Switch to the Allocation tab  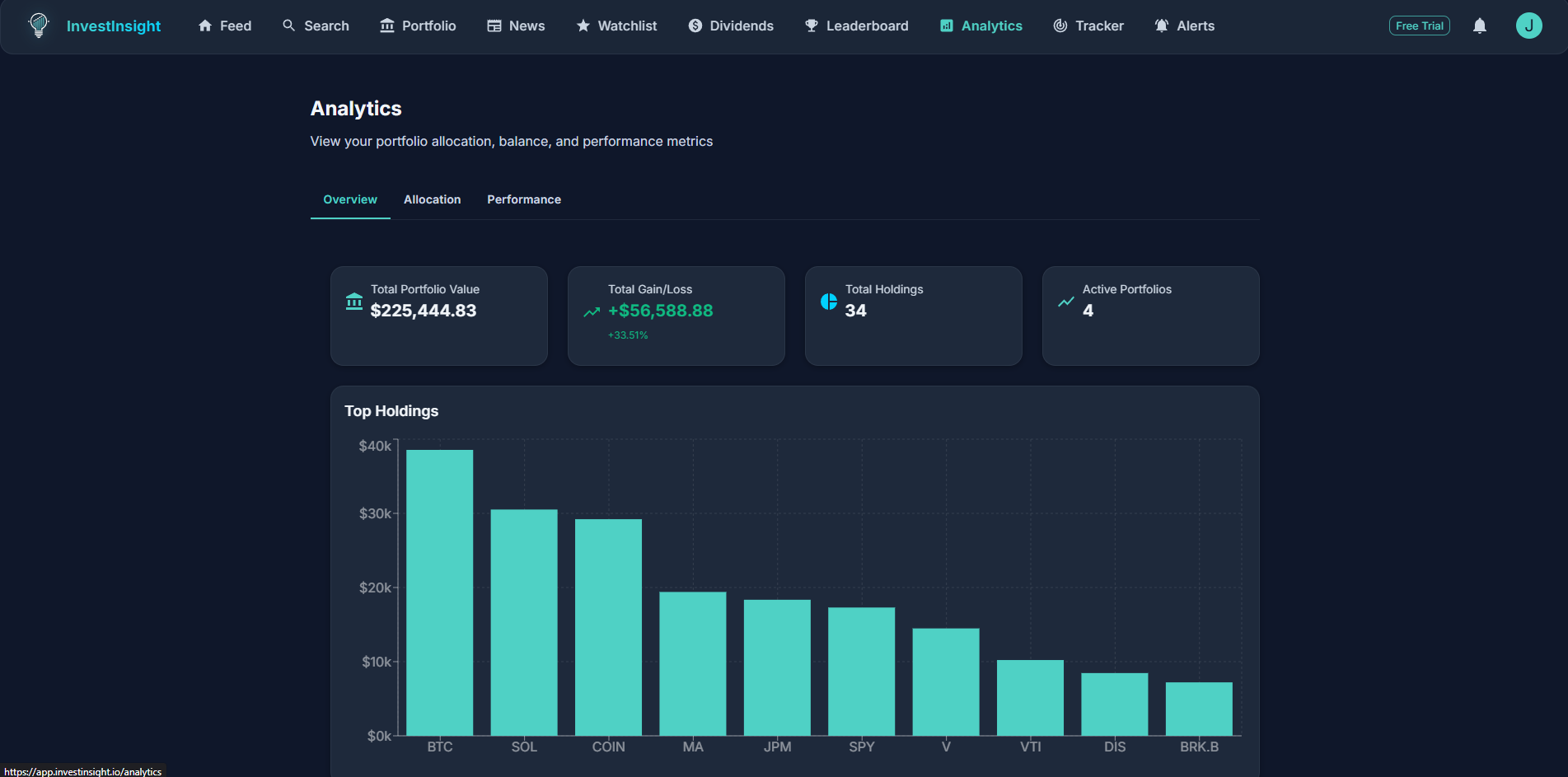(432, 199)
